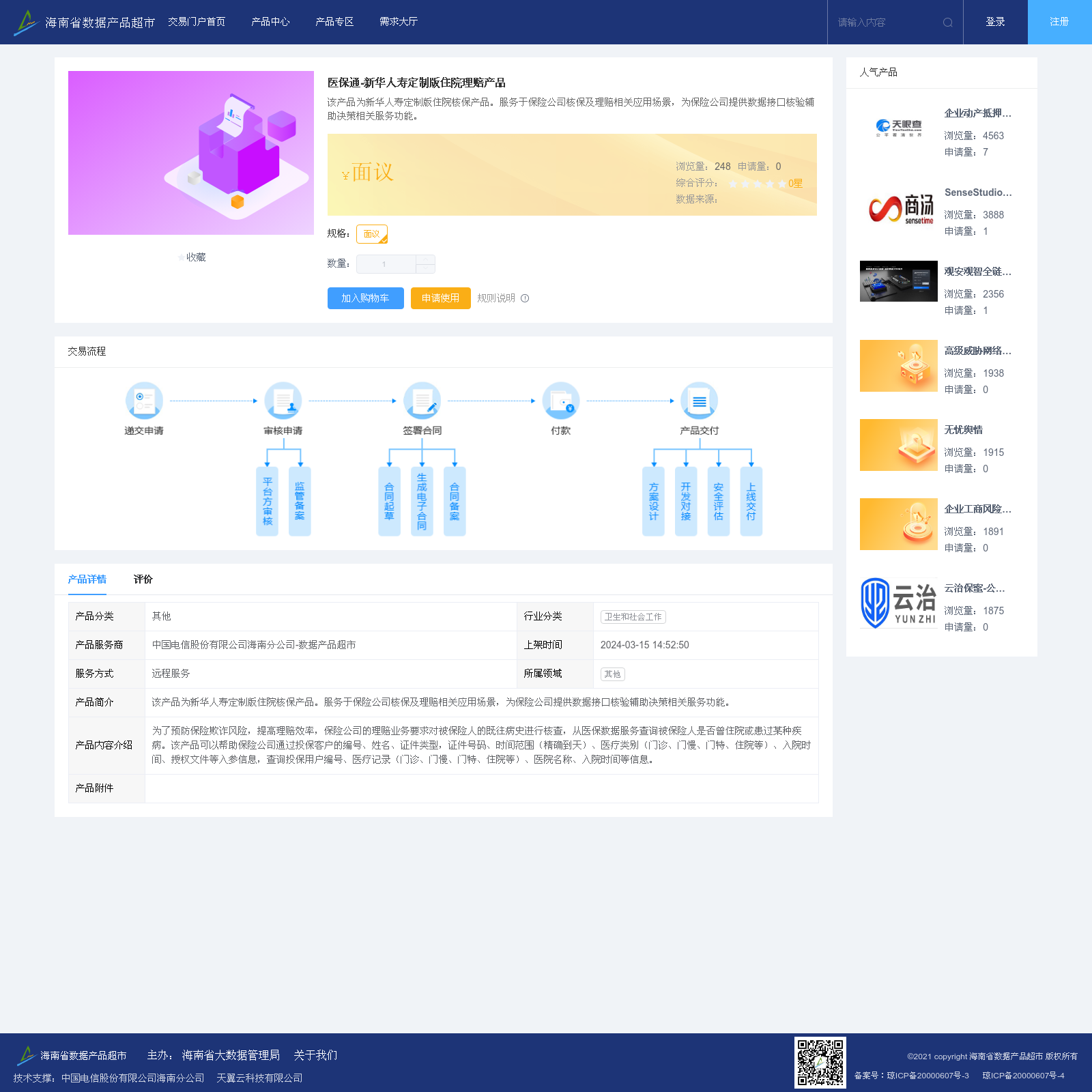Open the 产品中心 menu

(x=270, y=22)
